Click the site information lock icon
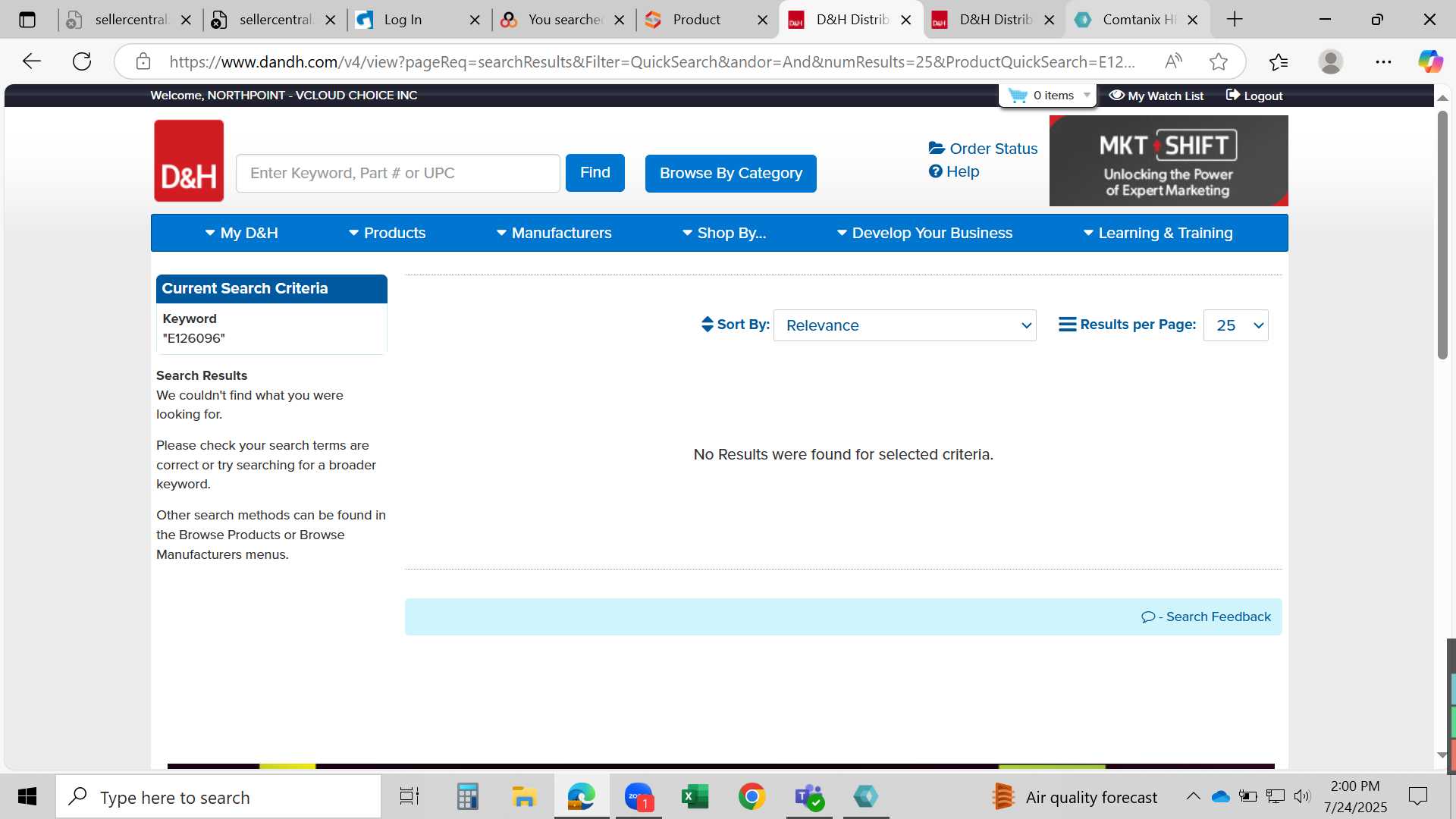 coord(143,61)
